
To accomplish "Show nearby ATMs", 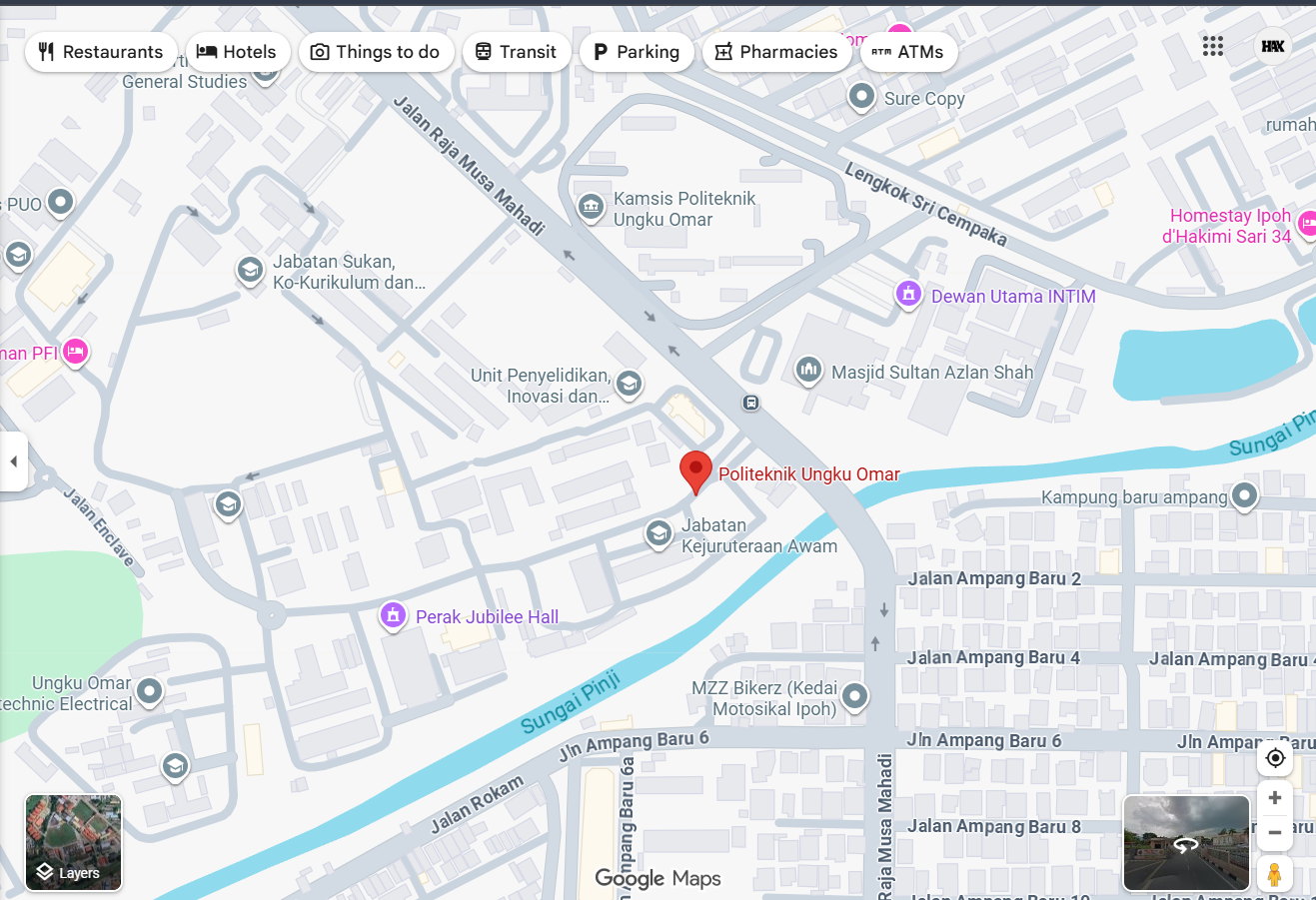I will [x=908, y=52].
